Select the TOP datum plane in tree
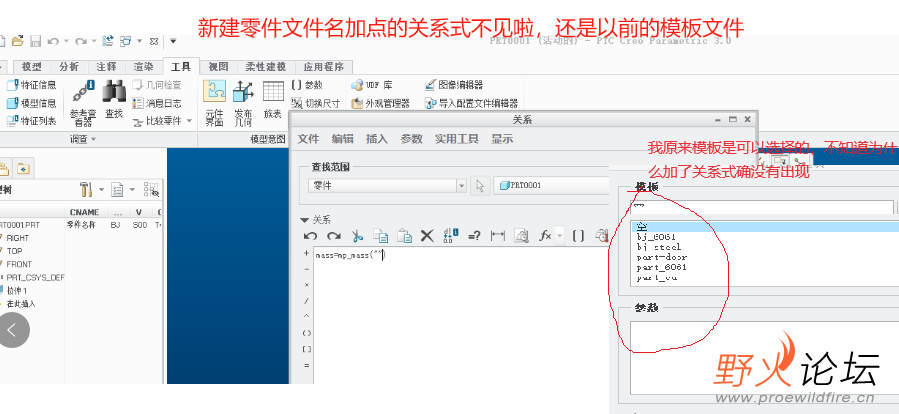 [14, 251]
